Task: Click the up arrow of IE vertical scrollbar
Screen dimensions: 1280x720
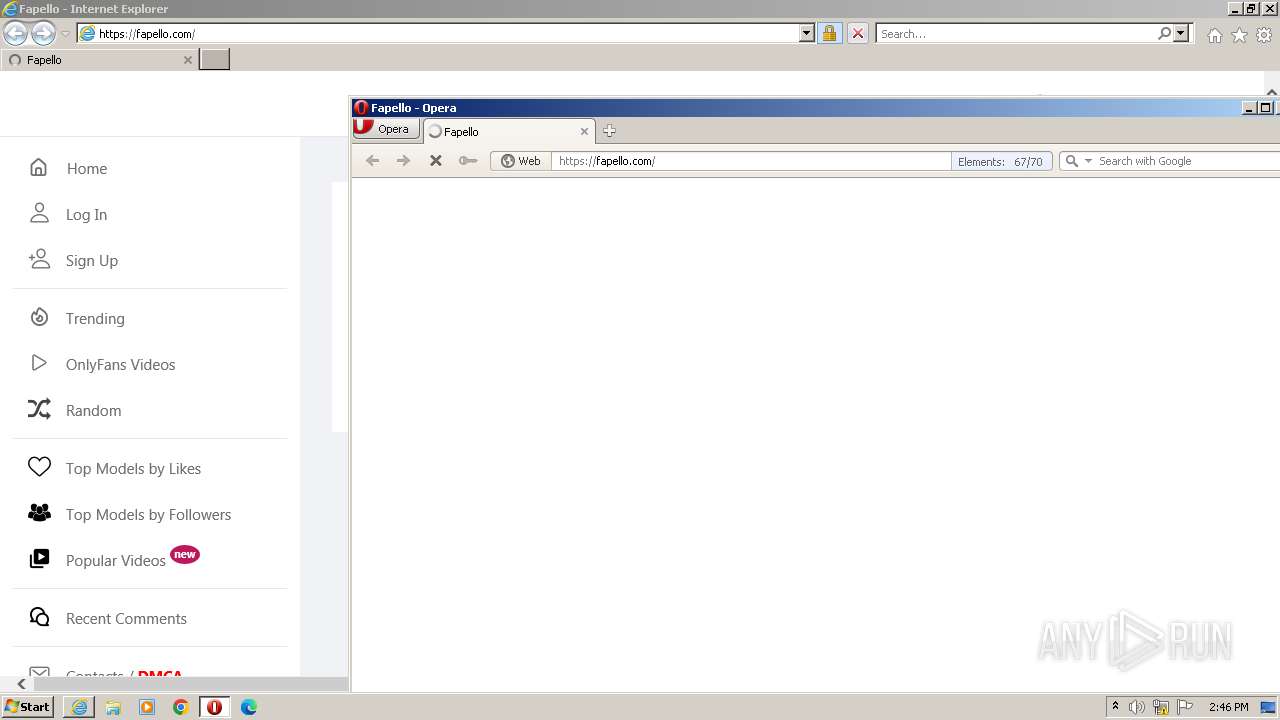Action: [1272, 92]
